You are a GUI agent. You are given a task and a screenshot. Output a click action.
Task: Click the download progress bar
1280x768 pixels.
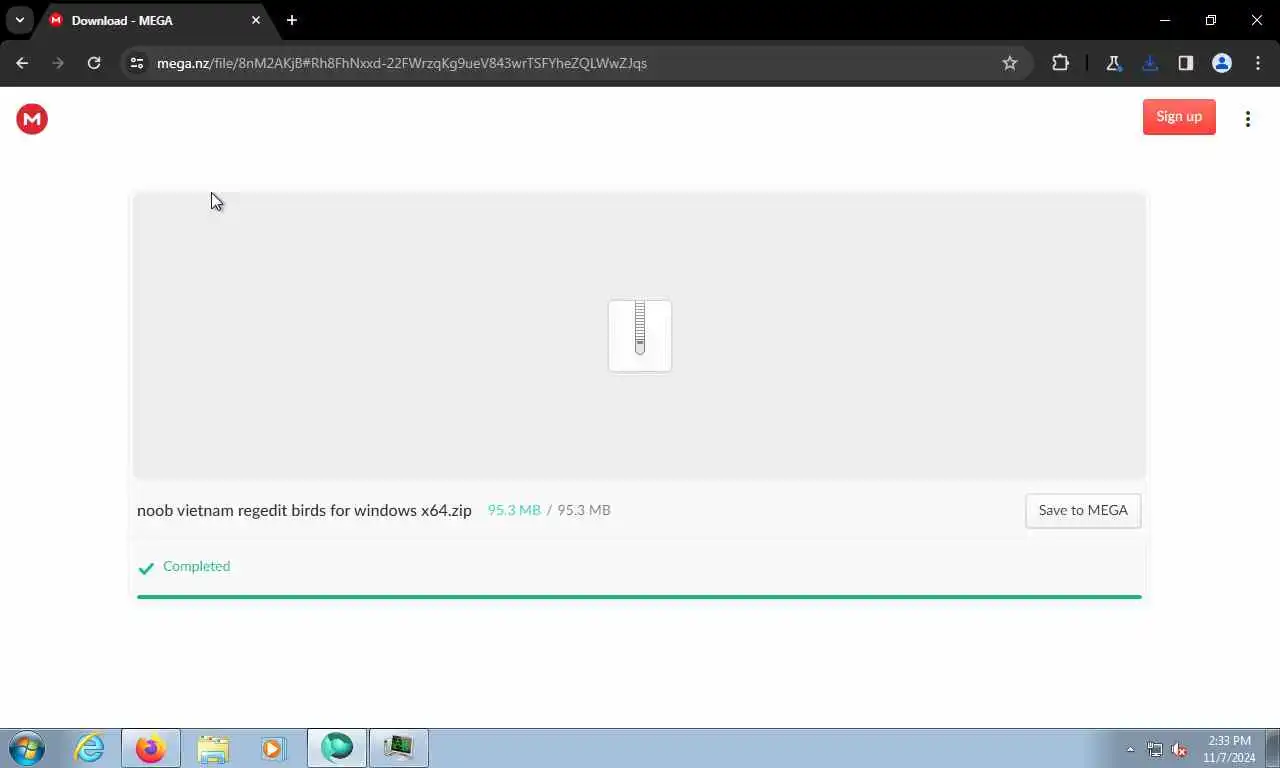pyautogui.click(x=639, y=597)
